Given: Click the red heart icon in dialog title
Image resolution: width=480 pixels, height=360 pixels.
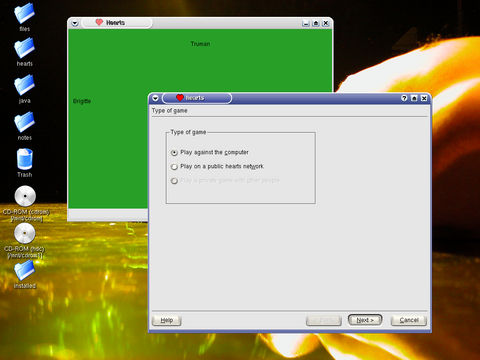Looking at the screenshot, I should pyautogui.click(x=180, y=98).
